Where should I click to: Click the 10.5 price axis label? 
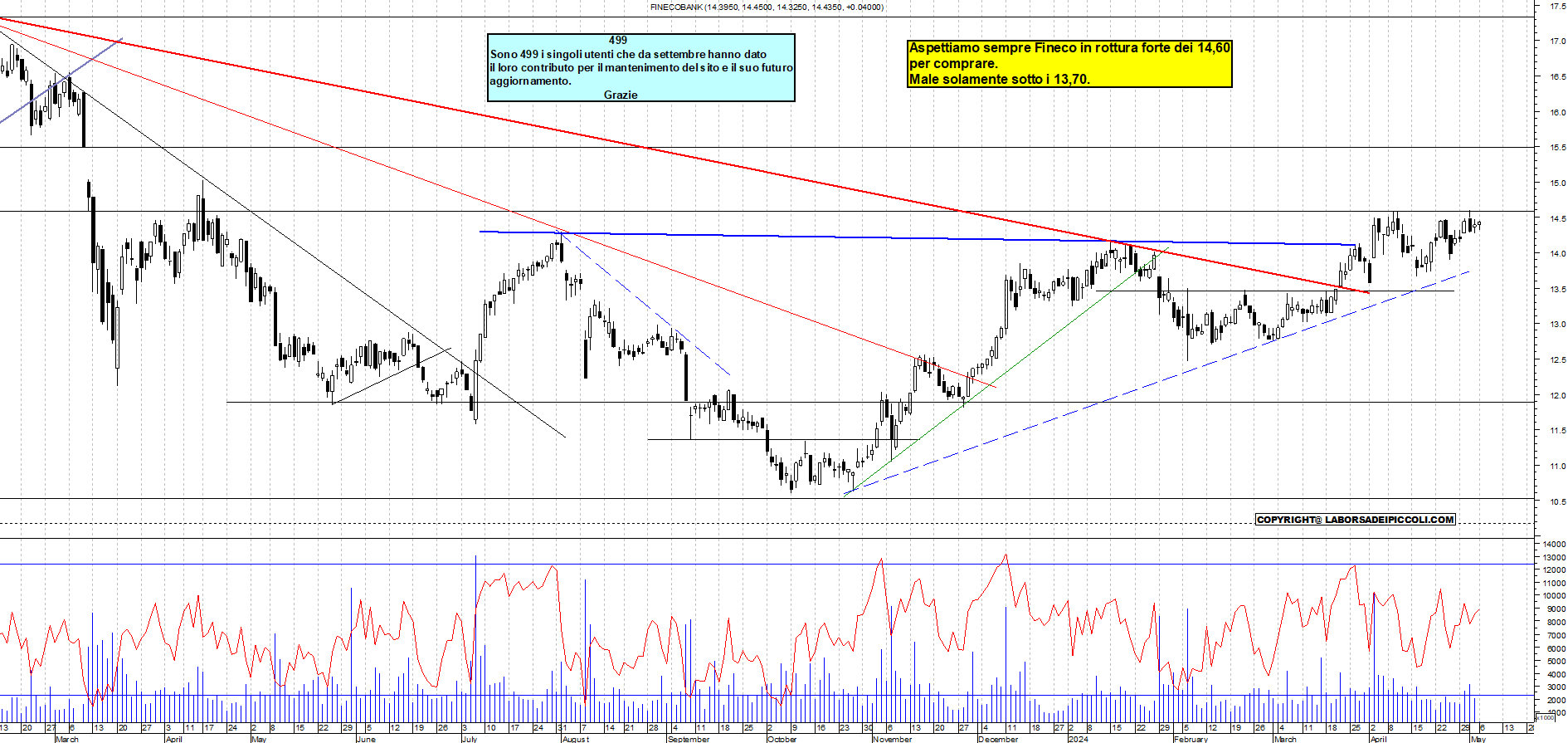[x=1557, y=501]
